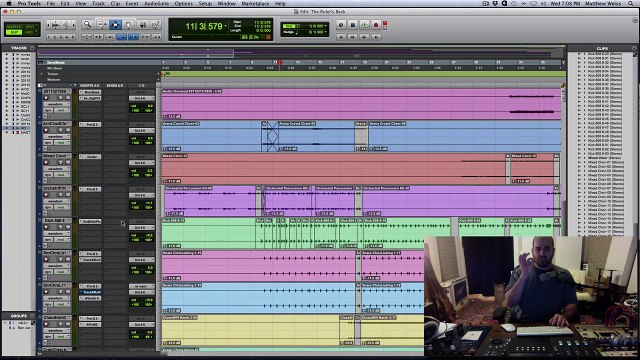Open the Options menu
The image size is (640, 360).
[x=183, y=3]
